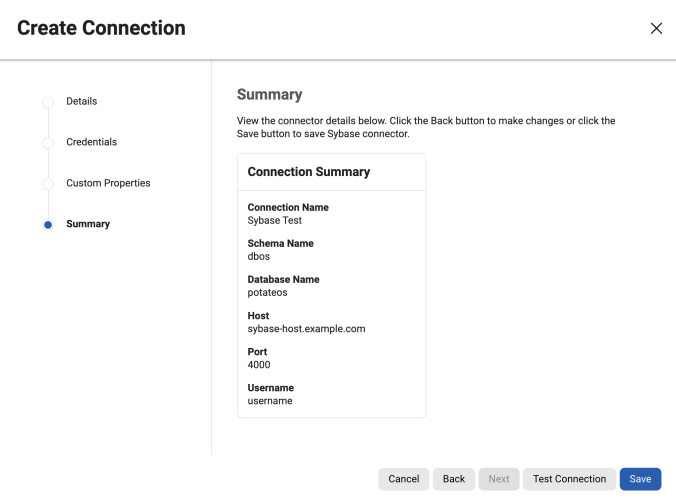The height and width of the screenshot is (500, 676).
Task: Click the Credentials step circle
Action: pyautogui.click(x=48, y=143)
